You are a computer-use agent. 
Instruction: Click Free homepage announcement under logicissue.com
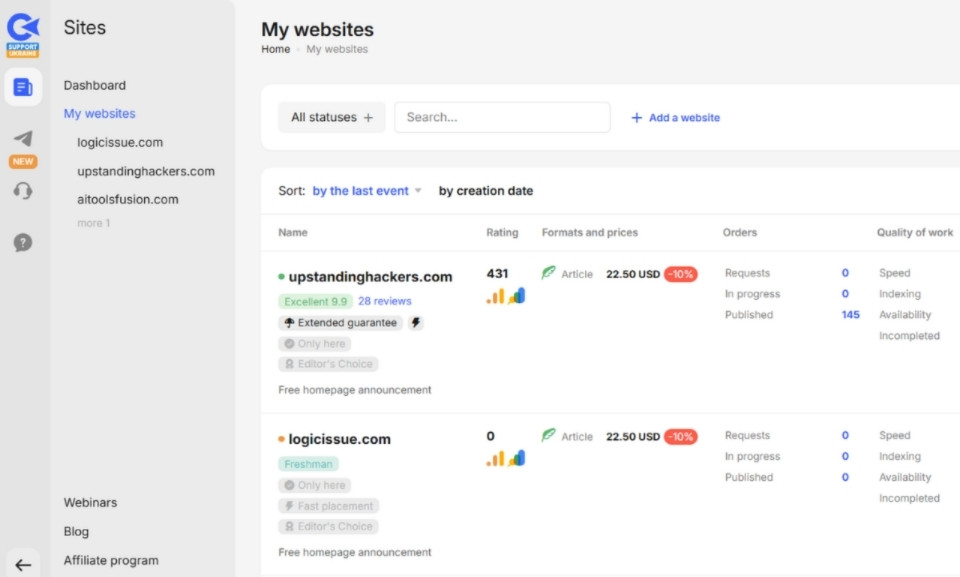354,552
